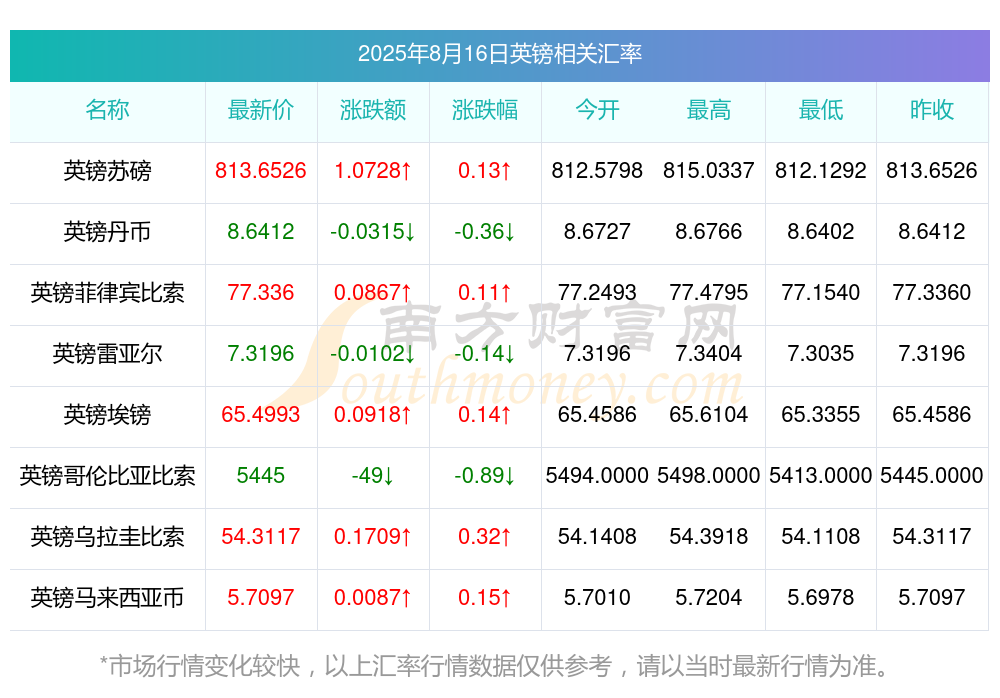Click opening value 54.1408

pyautogui.click(x=597, y=537)
